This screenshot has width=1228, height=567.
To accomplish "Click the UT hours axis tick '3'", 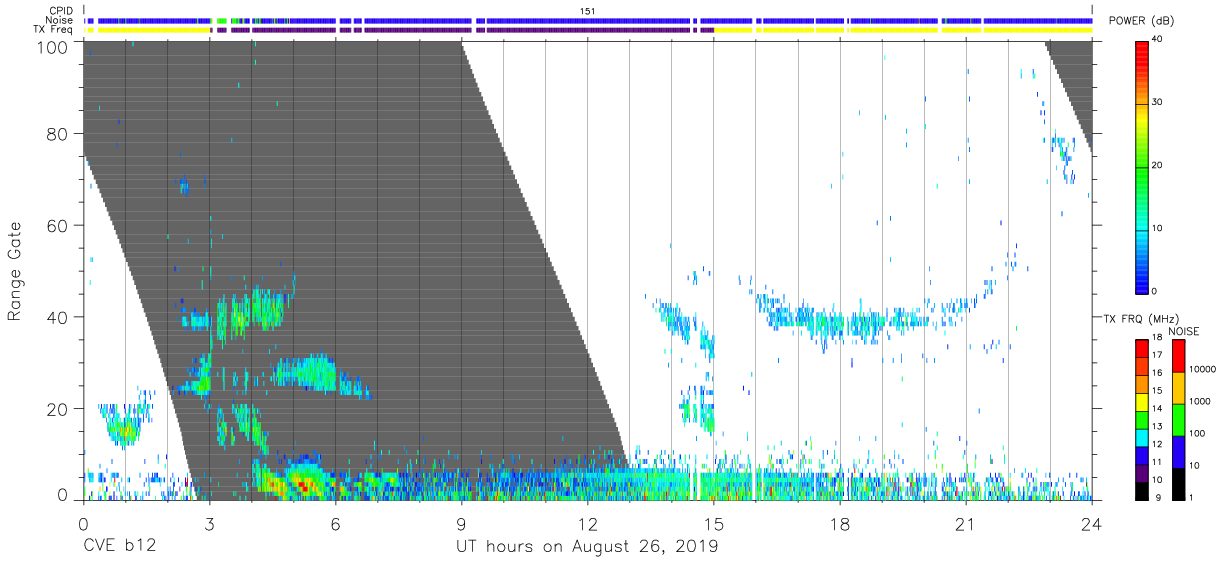I will (x=210, y=524).
